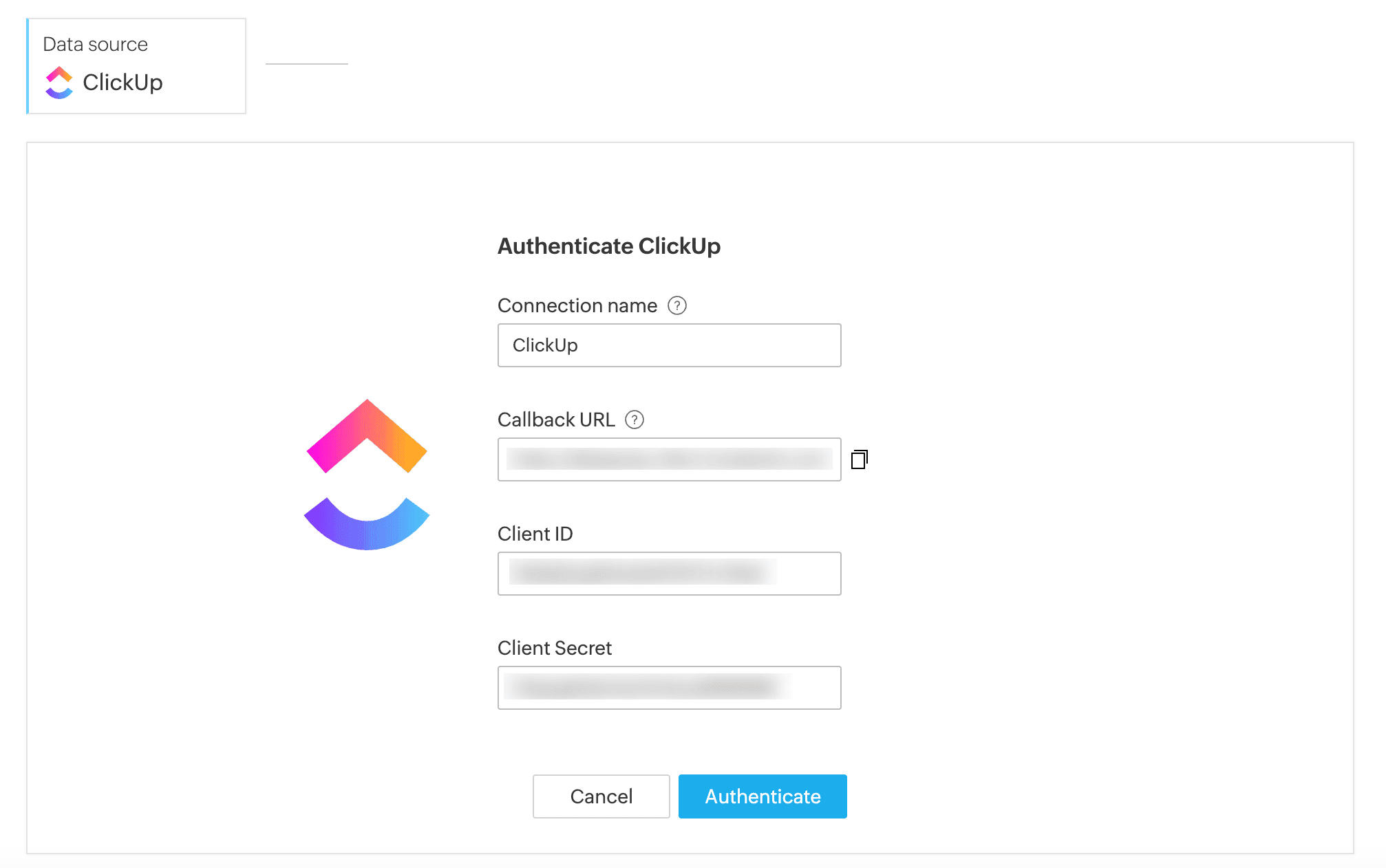Click the blue Authenticate button

click(763, 796)
